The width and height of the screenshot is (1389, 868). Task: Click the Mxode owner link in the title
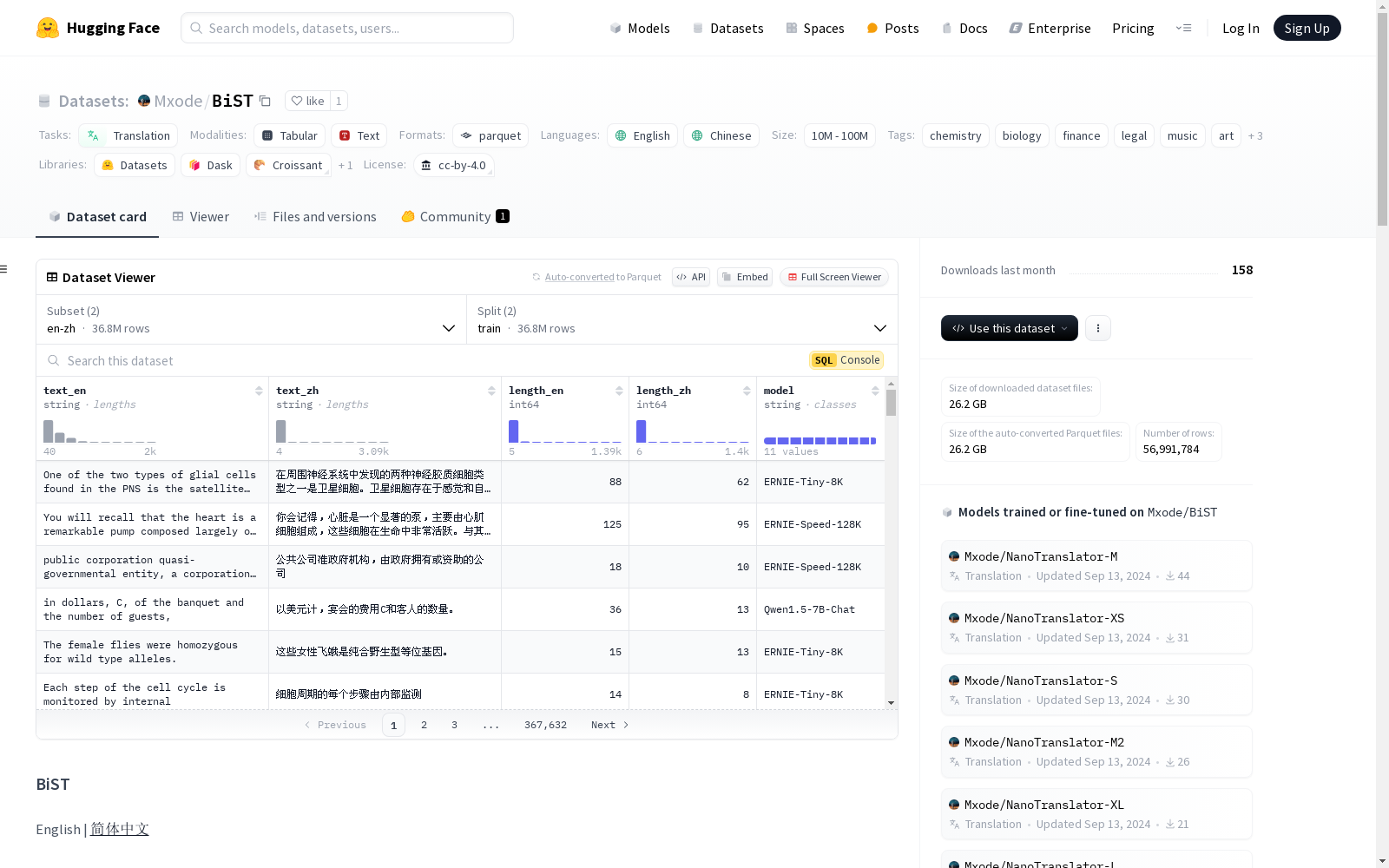coord(178,102)
